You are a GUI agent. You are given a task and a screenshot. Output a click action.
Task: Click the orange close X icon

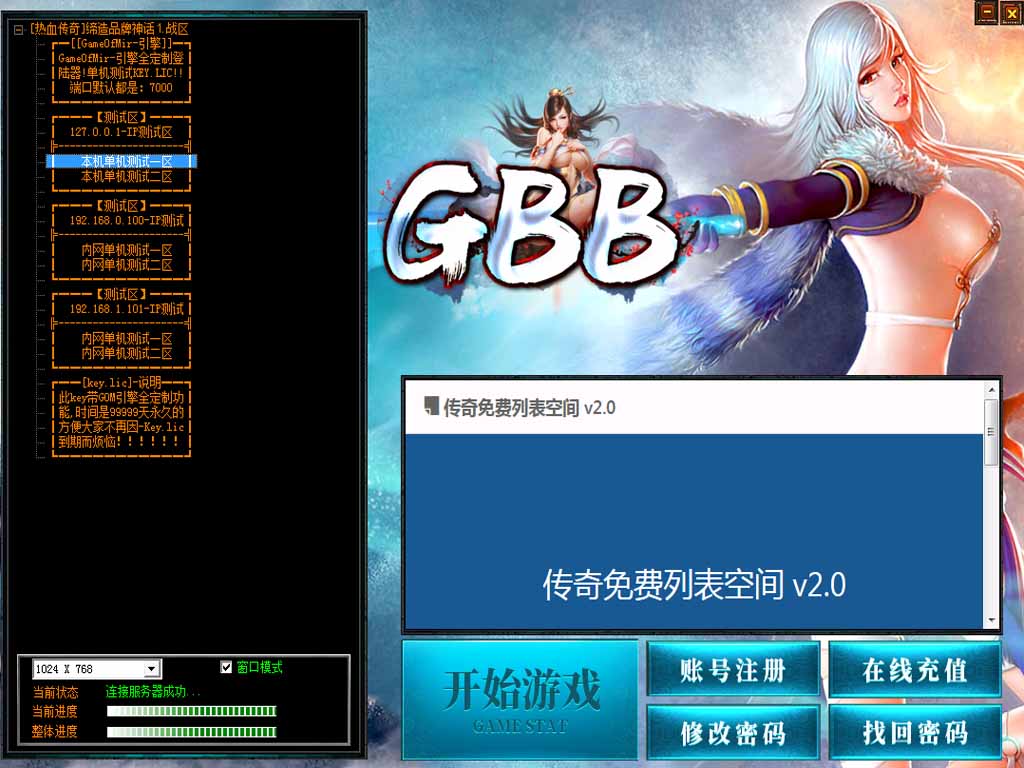pos(1011,12)
